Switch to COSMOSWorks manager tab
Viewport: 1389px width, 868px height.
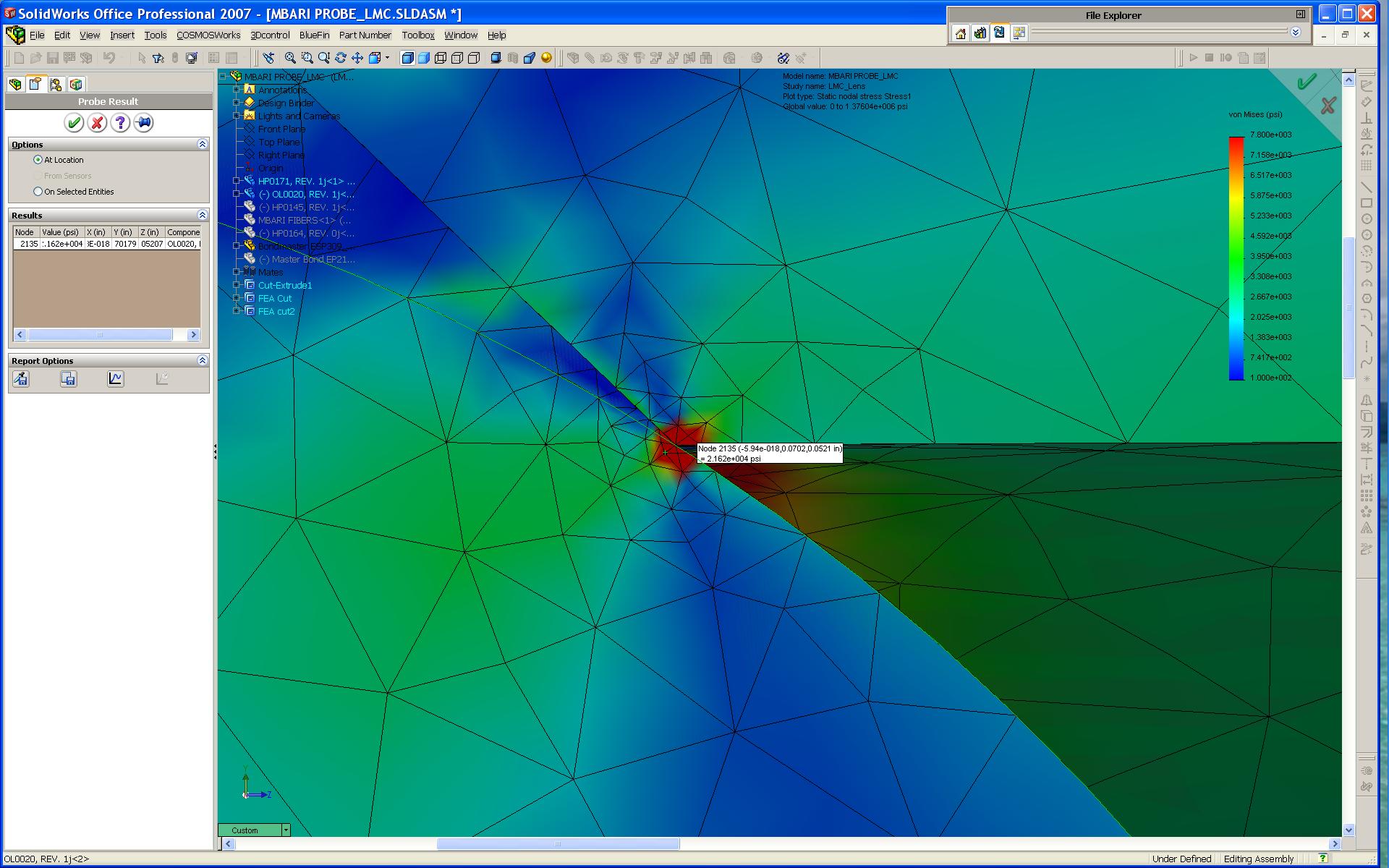[x=76, y=85]
